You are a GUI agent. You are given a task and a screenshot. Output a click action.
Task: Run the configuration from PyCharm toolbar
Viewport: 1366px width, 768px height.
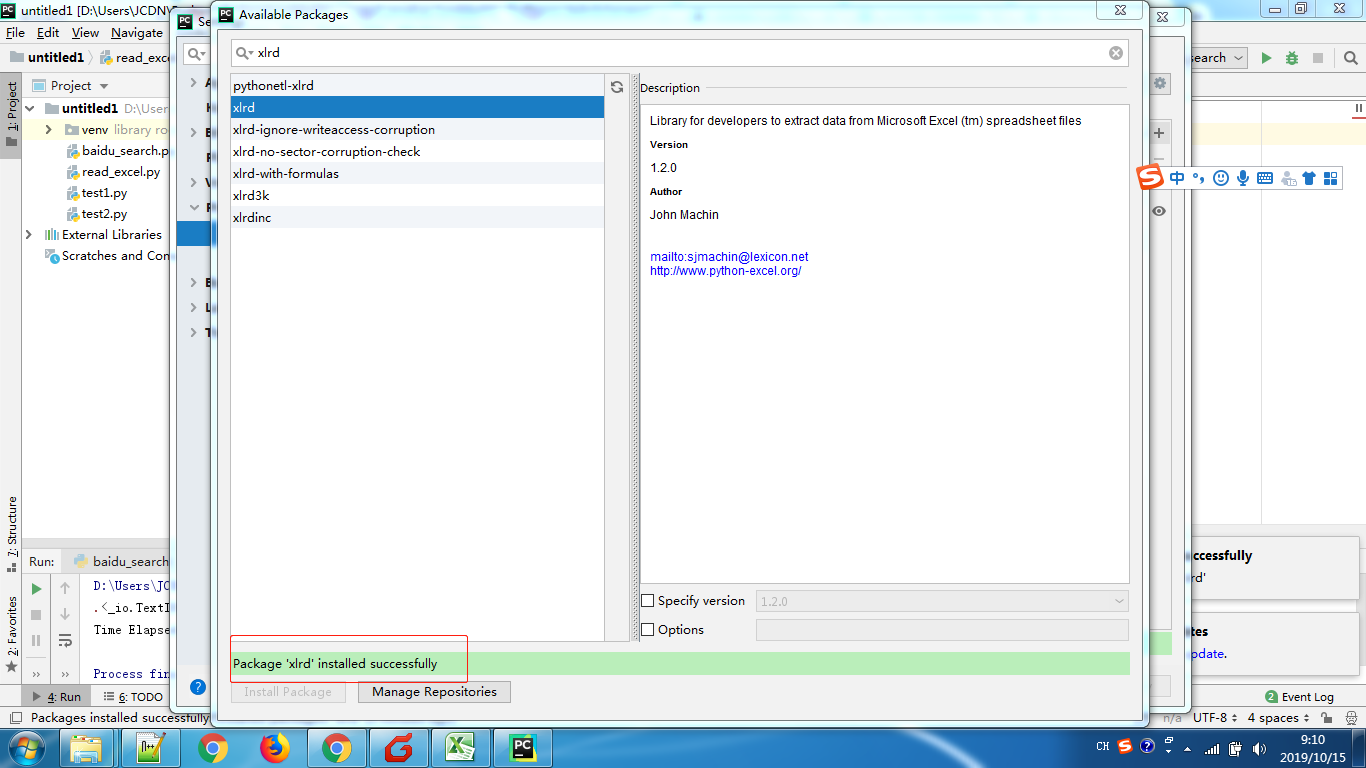pos(1266,58)
